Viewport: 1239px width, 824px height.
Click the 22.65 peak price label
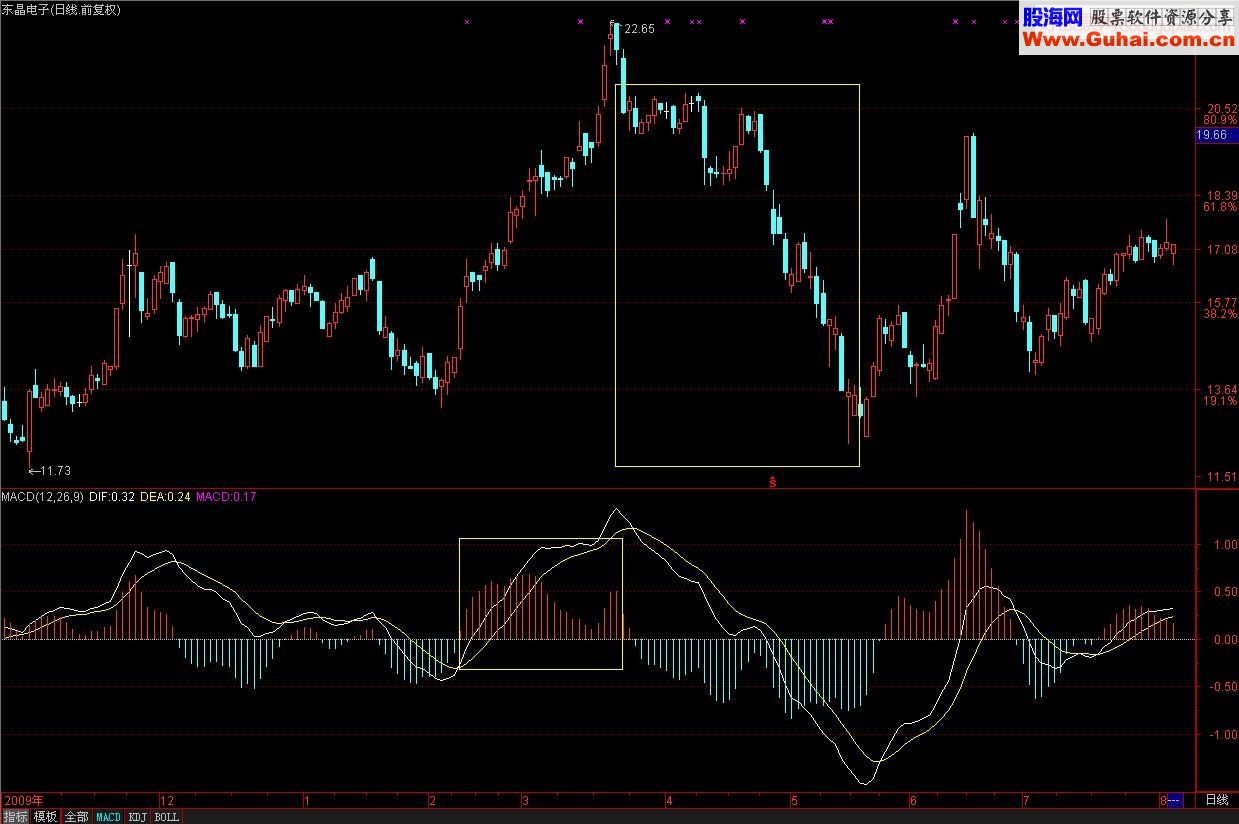[638, 29]
